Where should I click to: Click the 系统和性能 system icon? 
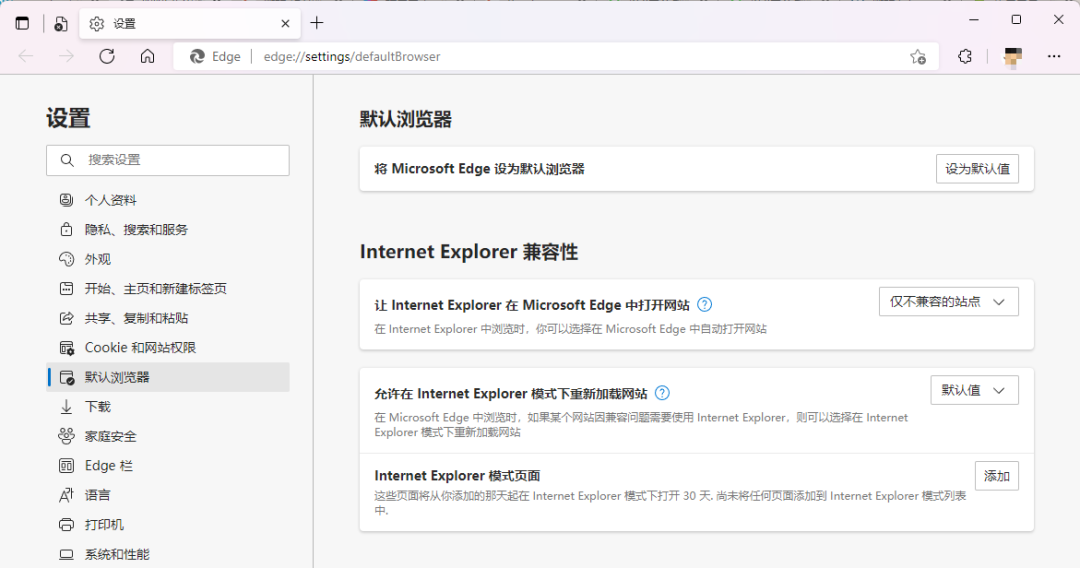(66, 554)
